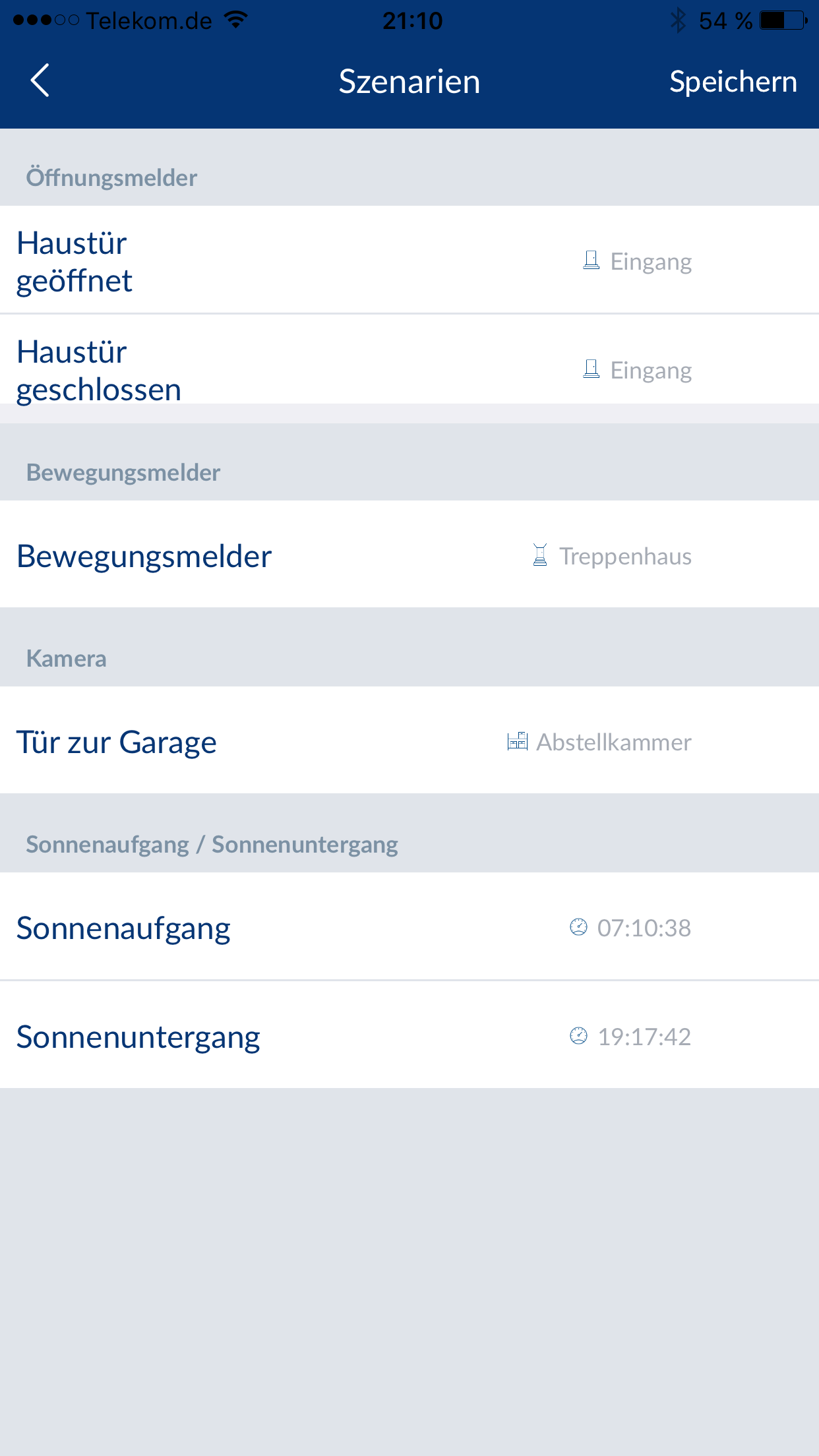The width and height of the screenshot is (819, 1456).
Task: Tap the clock icon next to 19:17:42
Action: click(578, 1036)
